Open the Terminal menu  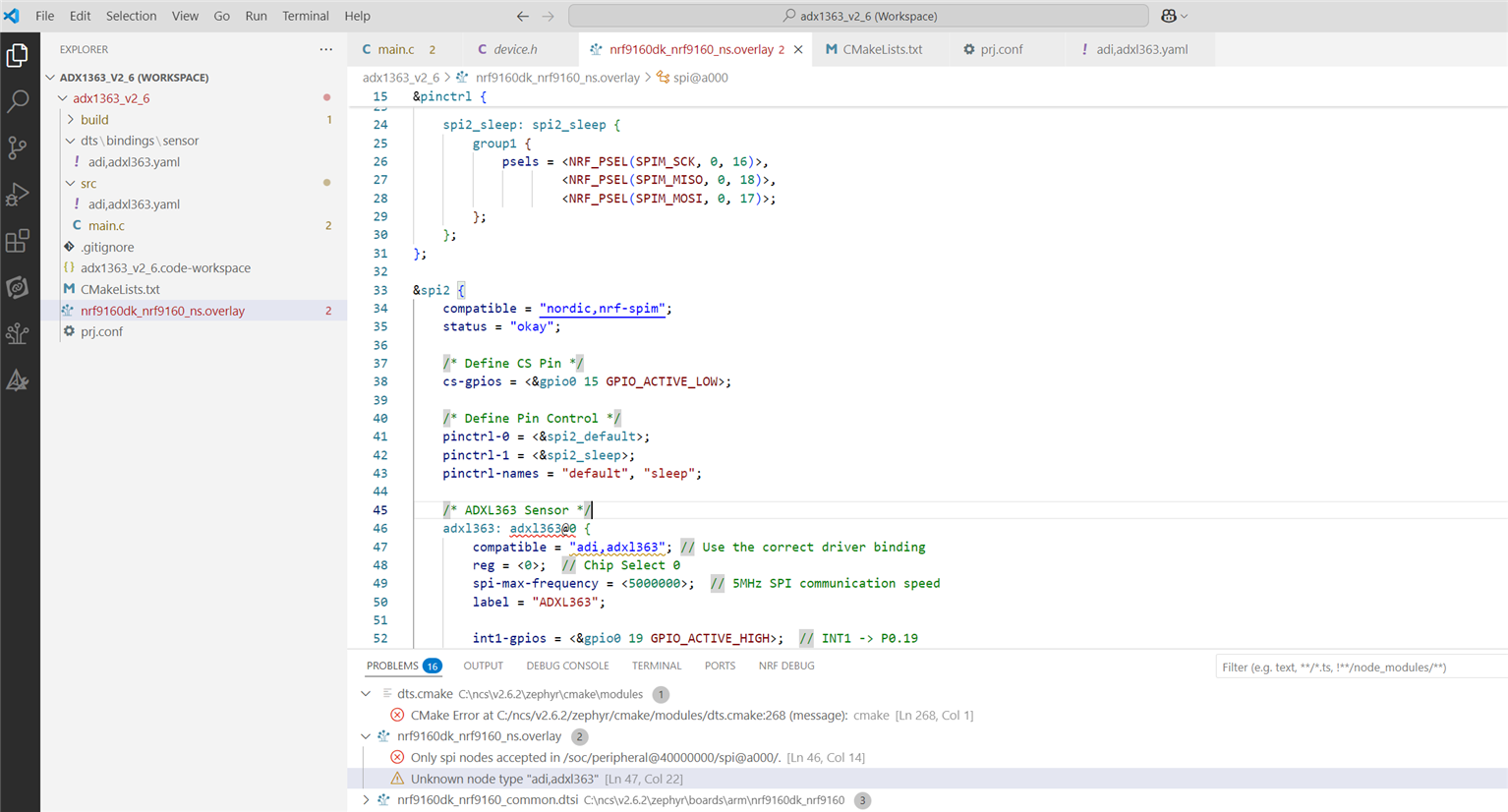click(306, 16)
